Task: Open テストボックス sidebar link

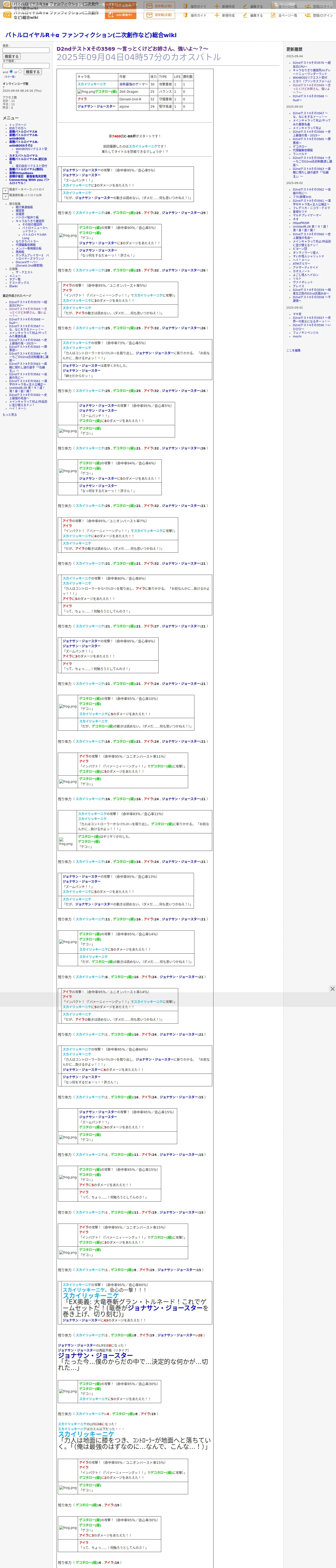Action: click(x=19, y=283)
